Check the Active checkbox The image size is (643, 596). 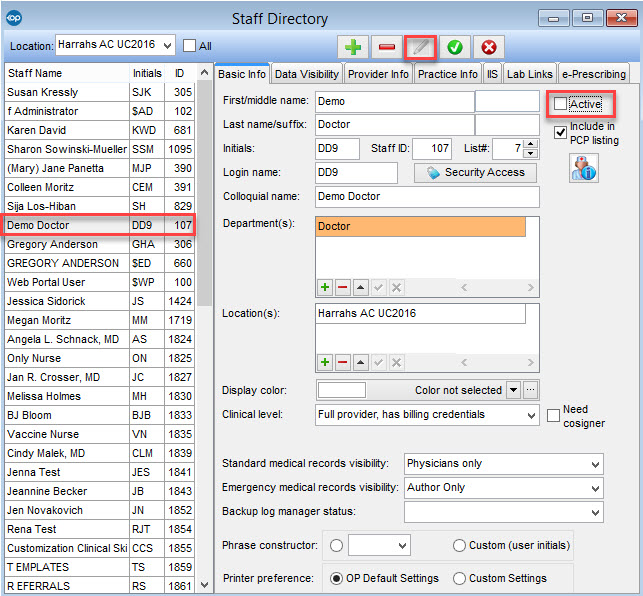(x=560, y=104)
